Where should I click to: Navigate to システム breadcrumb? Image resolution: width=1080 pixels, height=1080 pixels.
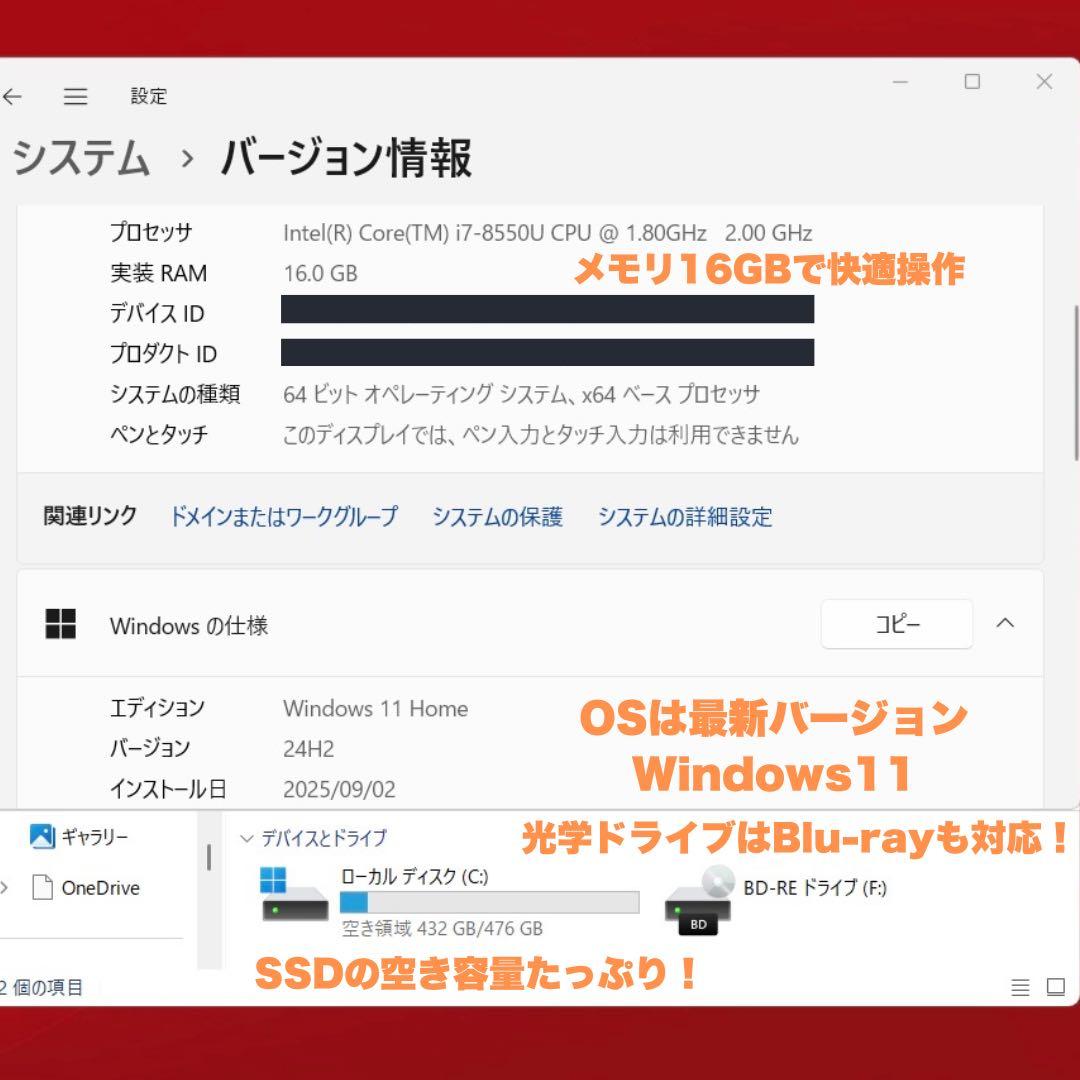coord(80,158)
